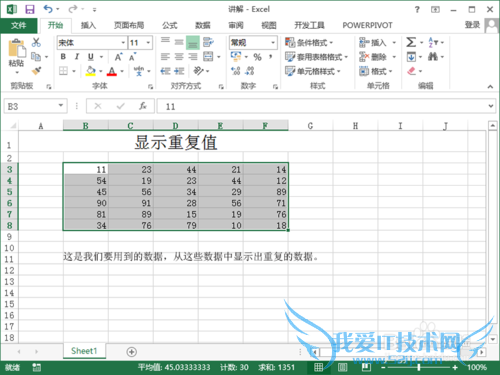Click the Merge and Center icon
This screenshot has width=500, height=375.
pos(208,57)
